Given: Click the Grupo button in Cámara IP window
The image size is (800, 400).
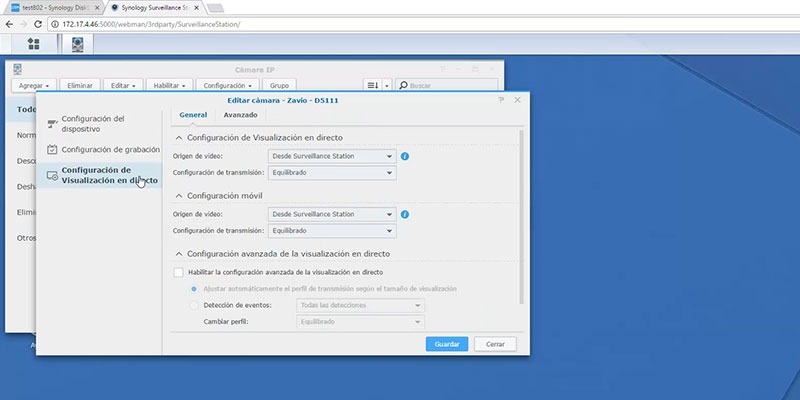Looking at the screenshot, I should (279, 86).
